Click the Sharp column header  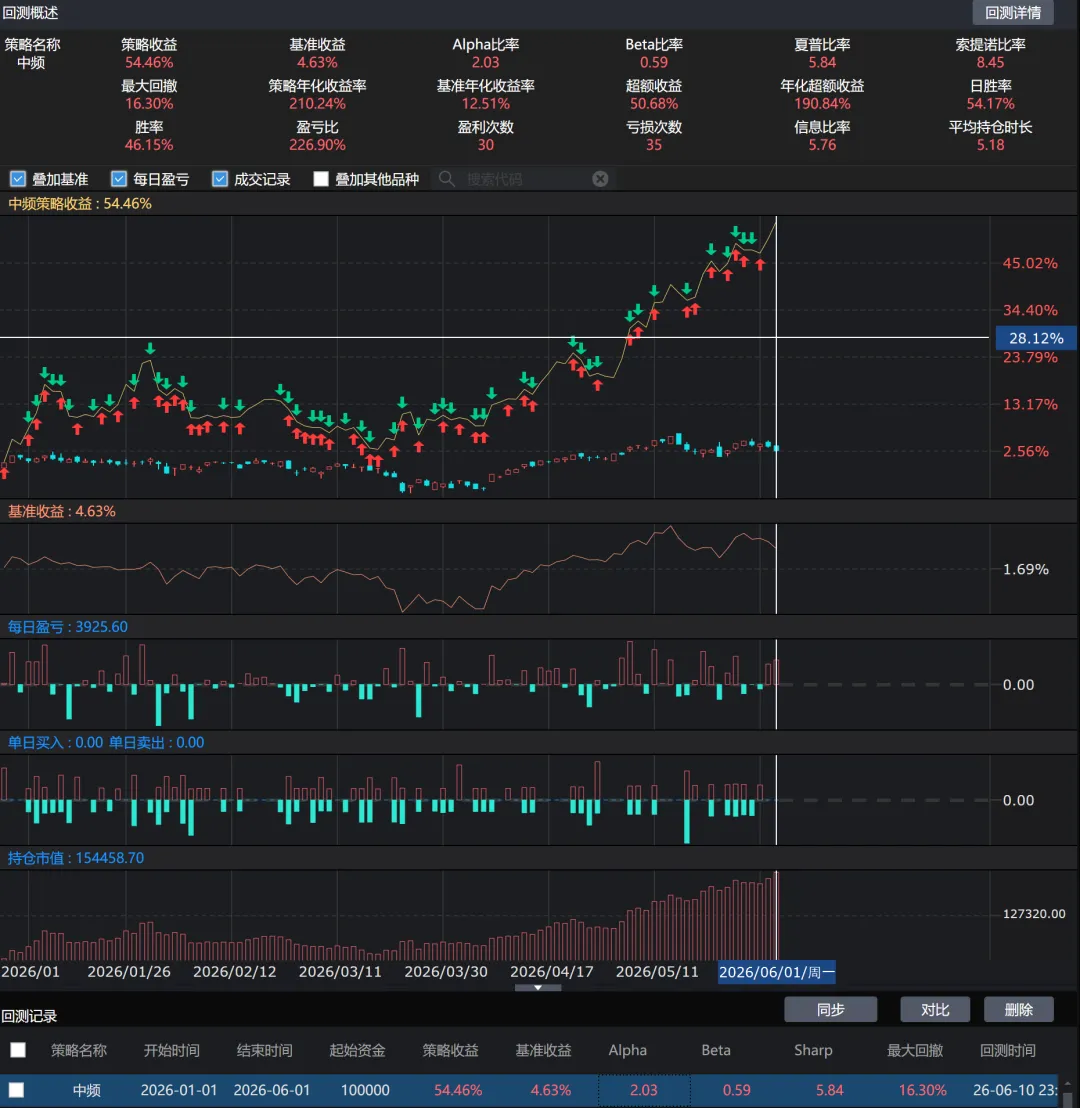(x=813, y=1050)
